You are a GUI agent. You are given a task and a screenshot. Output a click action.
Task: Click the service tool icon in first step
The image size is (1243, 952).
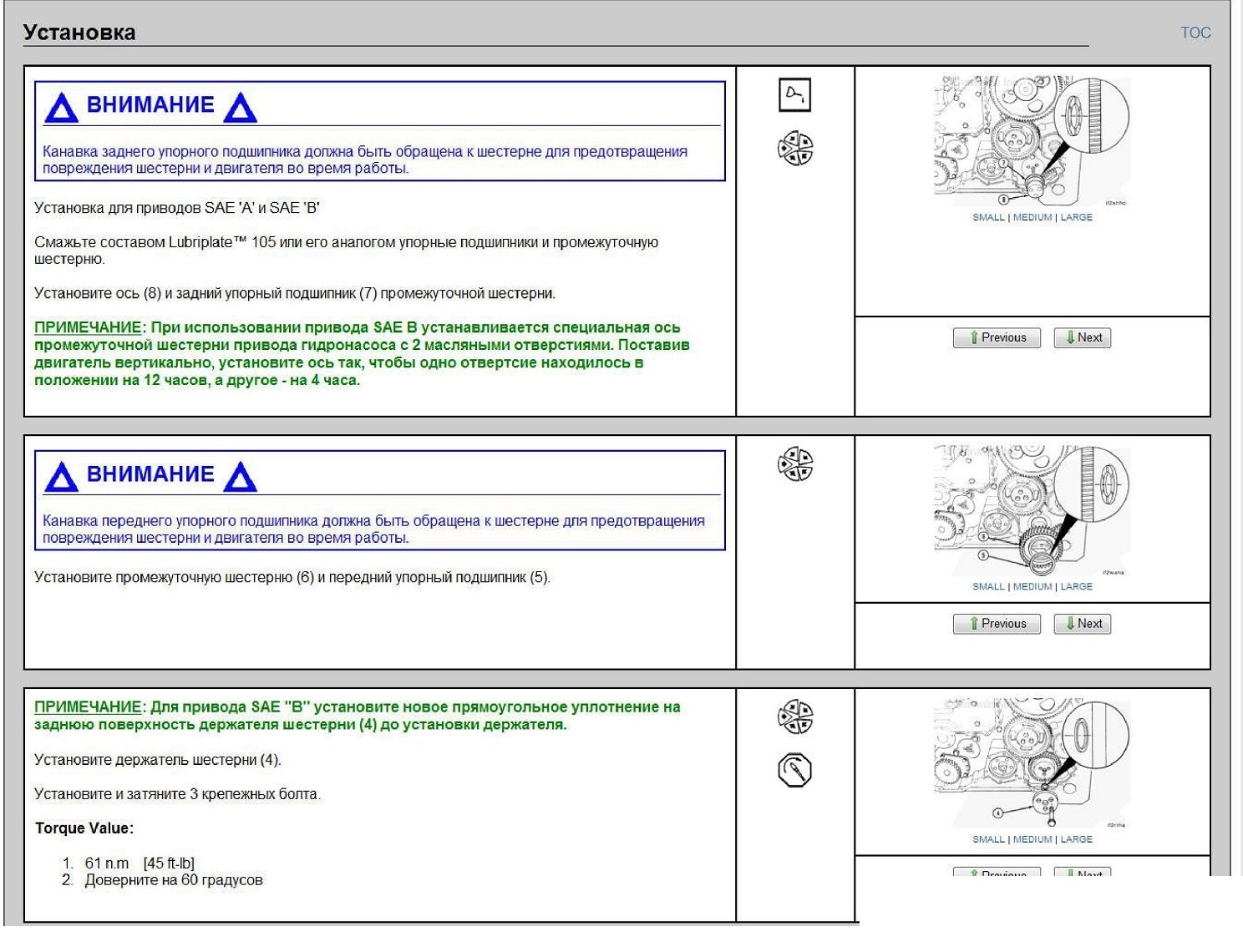(794, 94)
